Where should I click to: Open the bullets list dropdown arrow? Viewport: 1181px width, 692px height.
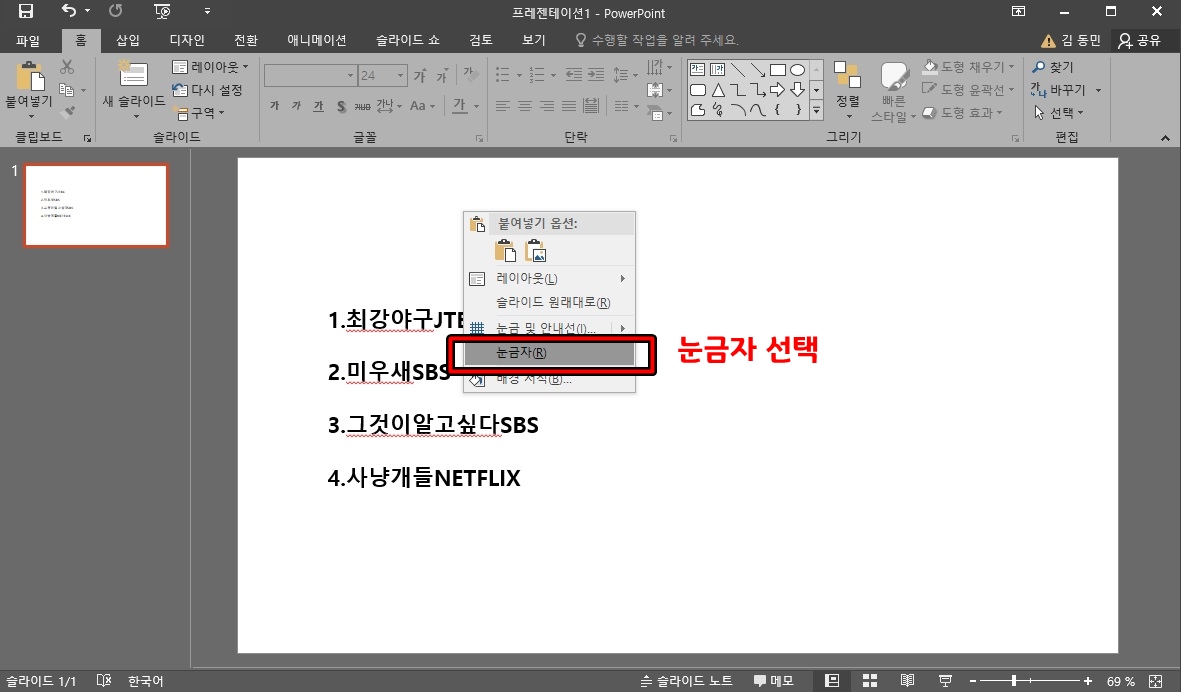[x=519, y=75]
